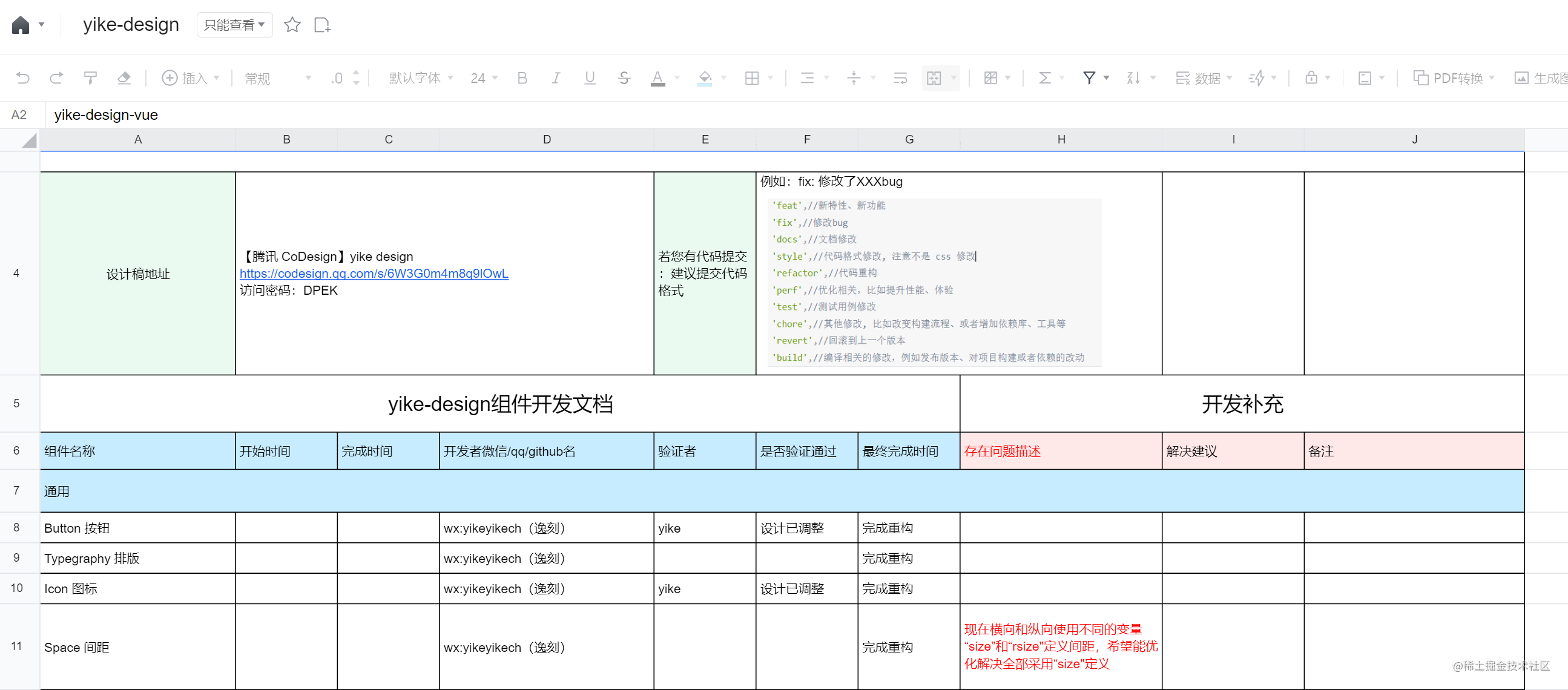This screenshot has height=690, width=1568.
Task: Select the 组件名称 header cell
Action: pyautogui.click(x=138, y=451)
